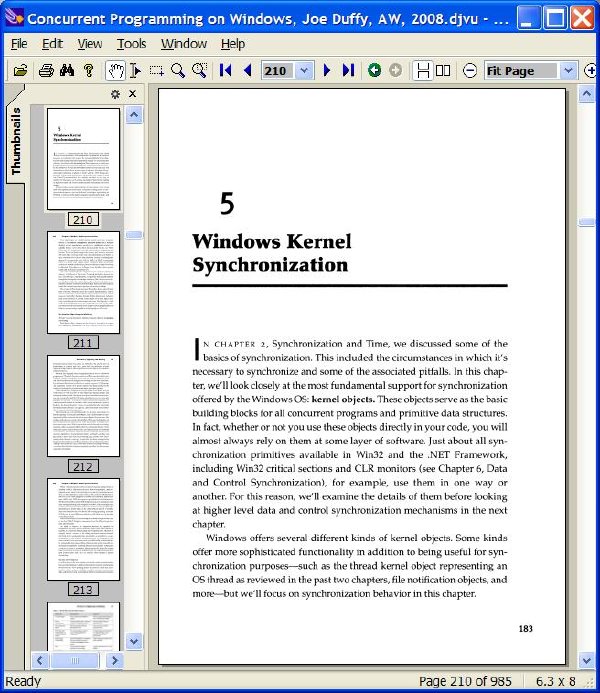Image resolution: width=600 pixels, height=693 pixels.
Task: Close the DjVu viewer window
Action: point(583,18)
